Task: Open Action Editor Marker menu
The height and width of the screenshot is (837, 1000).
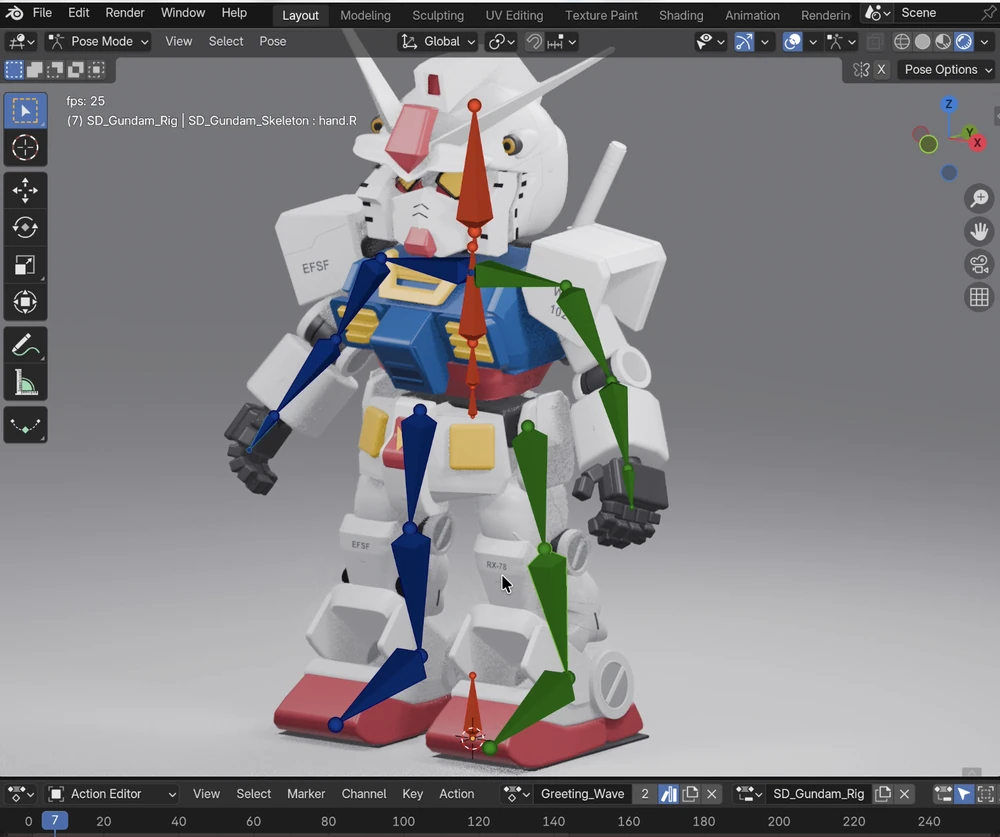Action: coord(305,794)
